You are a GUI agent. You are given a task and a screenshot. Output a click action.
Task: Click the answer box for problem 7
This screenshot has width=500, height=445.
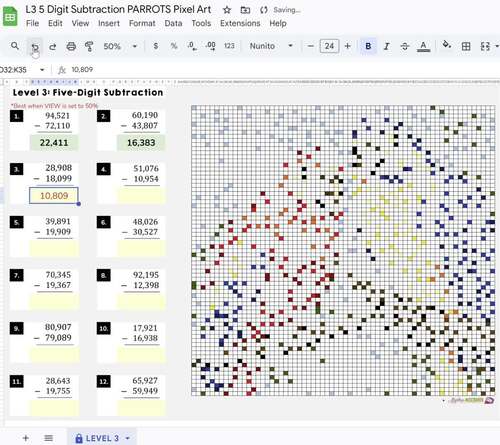point(54,302)
